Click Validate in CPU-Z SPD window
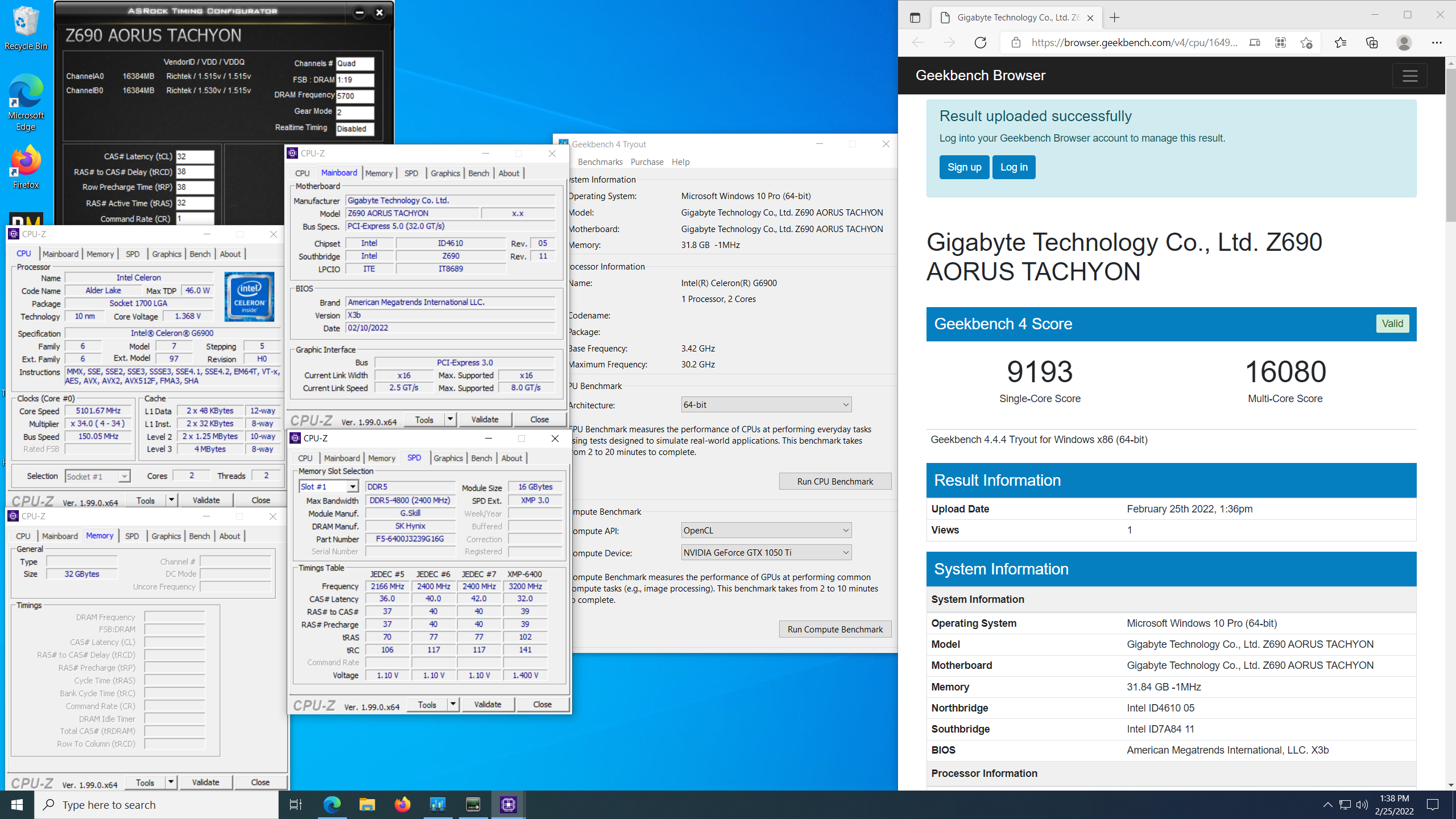 pos(487,704)
